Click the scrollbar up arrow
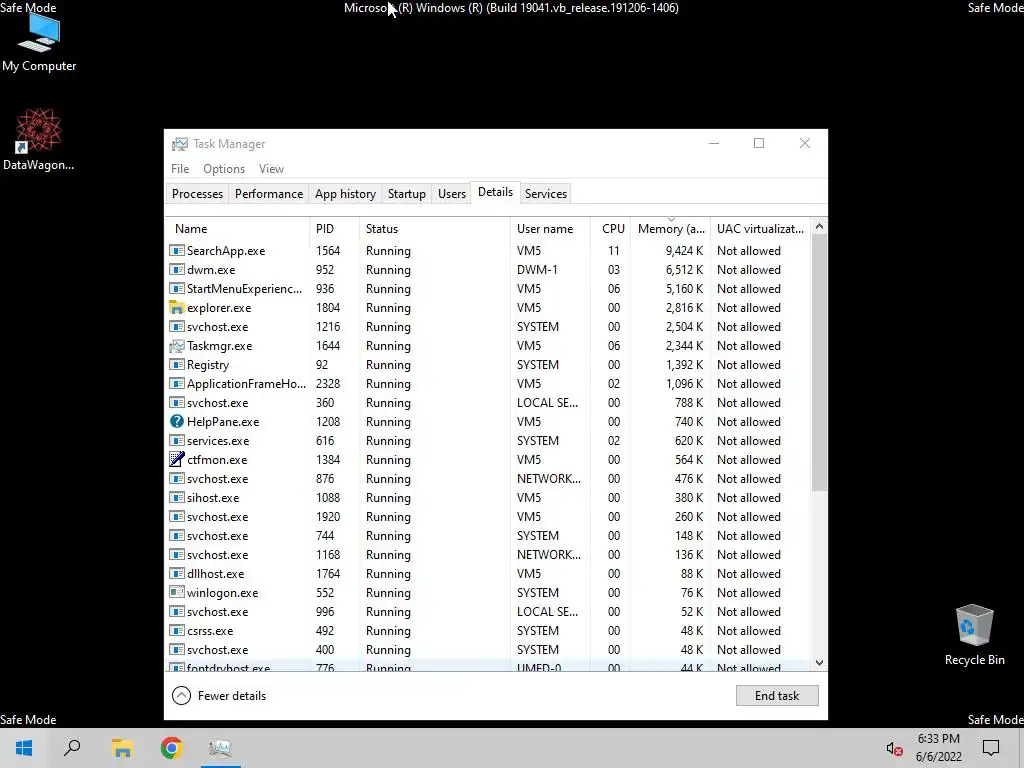 [819, 227]
